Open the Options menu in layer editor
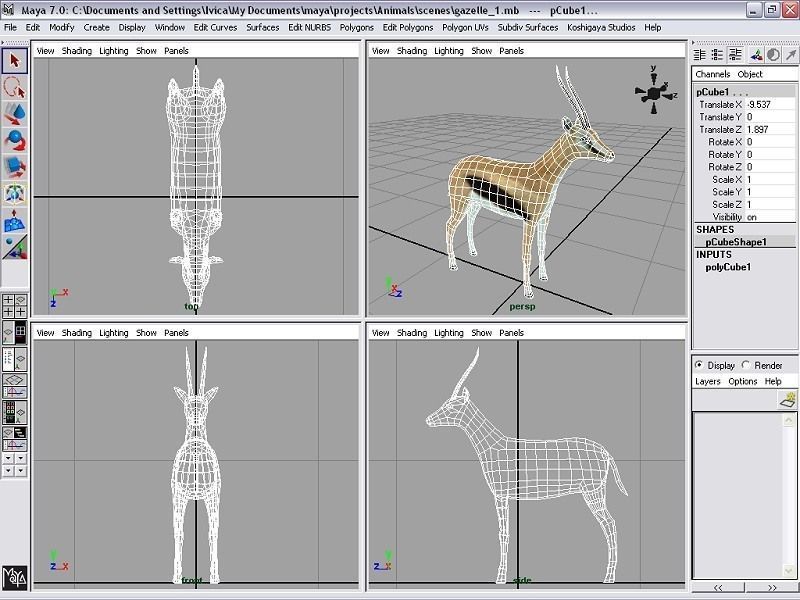Image resolution: width=800 pixels, height=600 pixels. click(742, 381)
